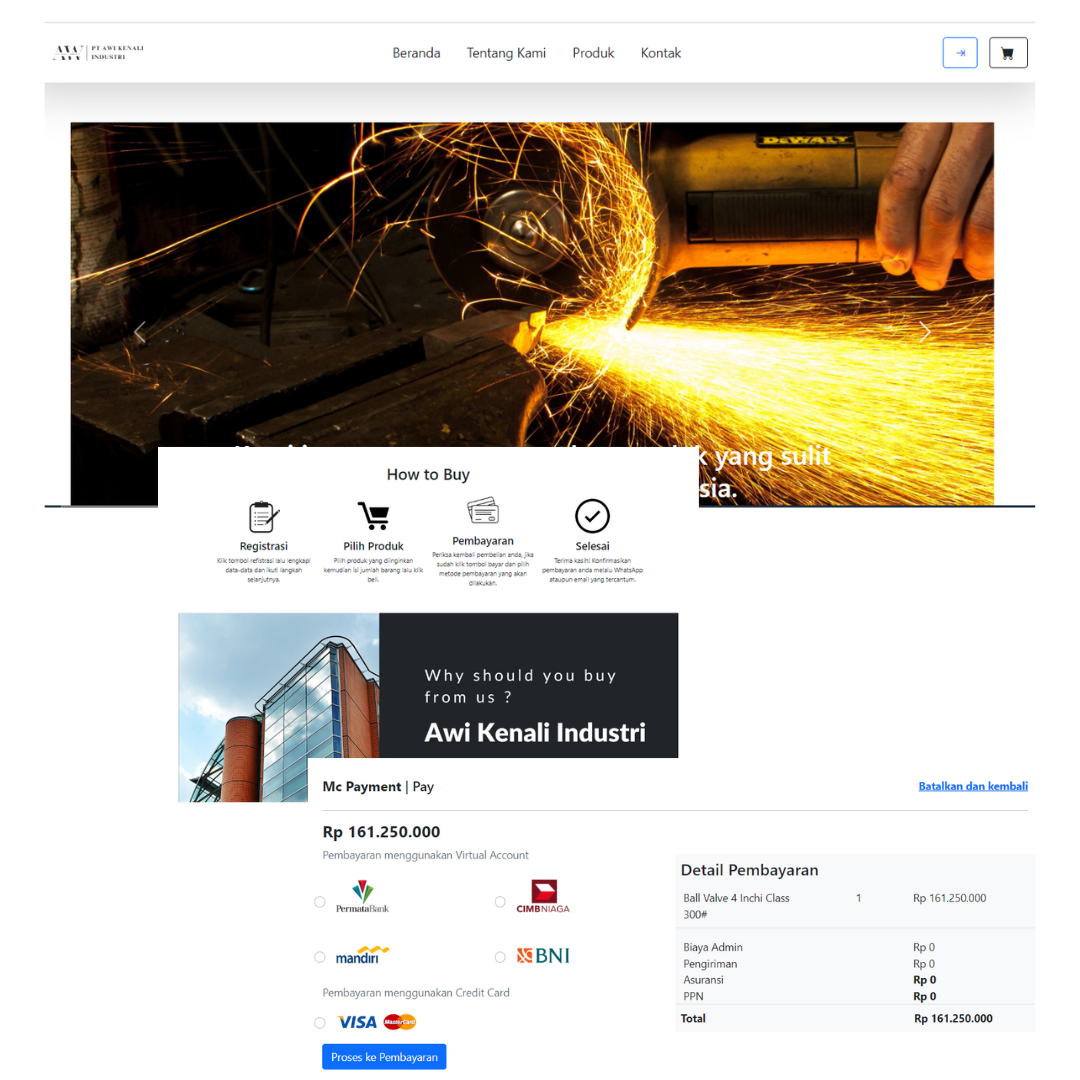Screen dimensions: 1080x1080
Task: Go to next carousel slide arrow
Action: (x=925, y=332)
